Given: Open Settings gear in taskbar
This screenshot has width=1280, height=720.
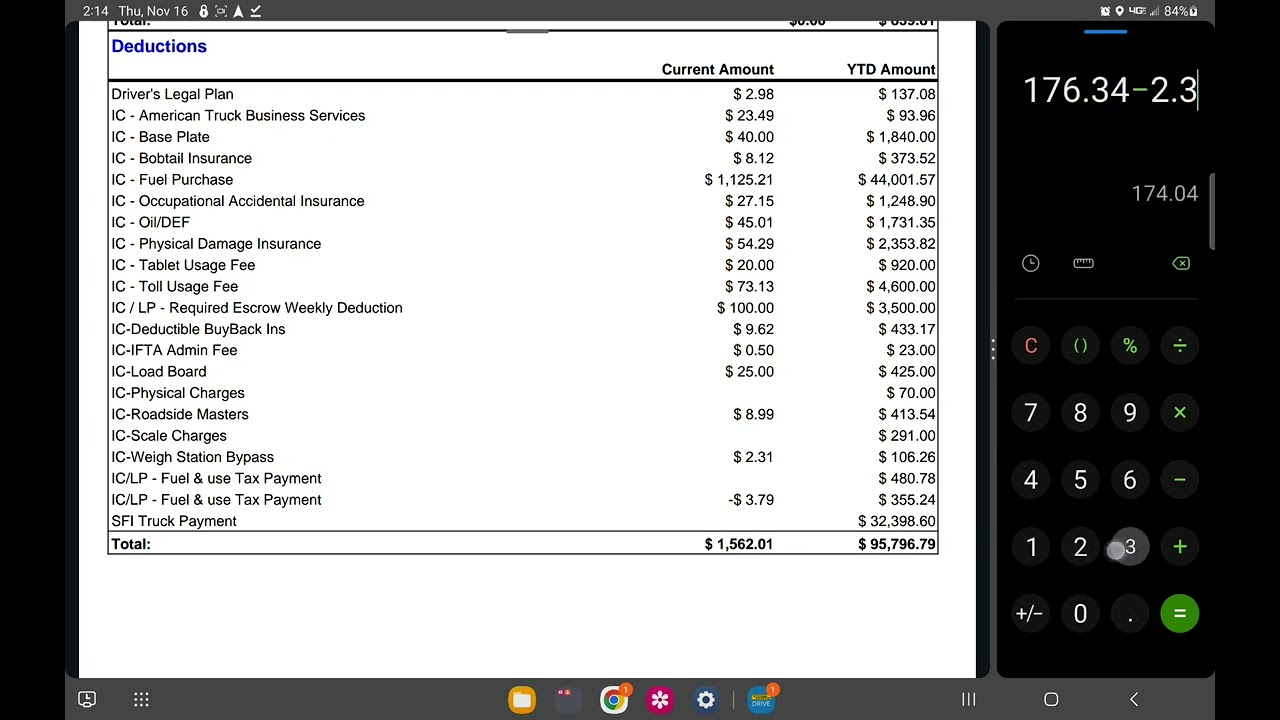Looking at the screenshot, I should [x=706, y=700].
